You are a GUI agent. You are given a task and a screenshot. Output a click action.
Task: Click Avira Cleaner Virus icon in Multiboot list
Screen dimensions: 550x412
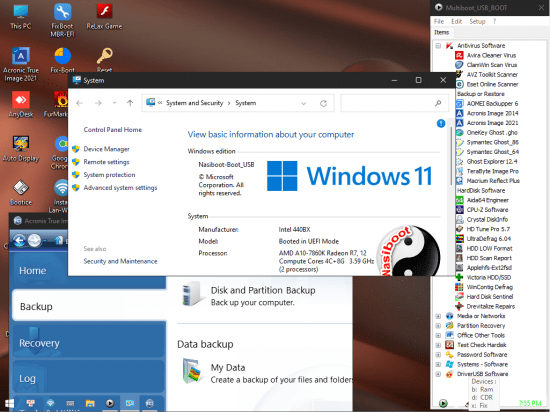pos(459,55)
